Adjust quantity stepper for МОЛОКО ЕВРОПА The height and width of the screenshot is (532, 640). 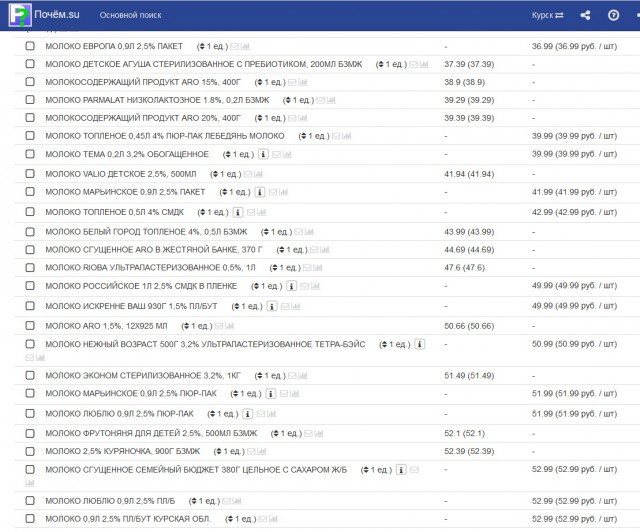pyautogui.click(x=201, y=47)
